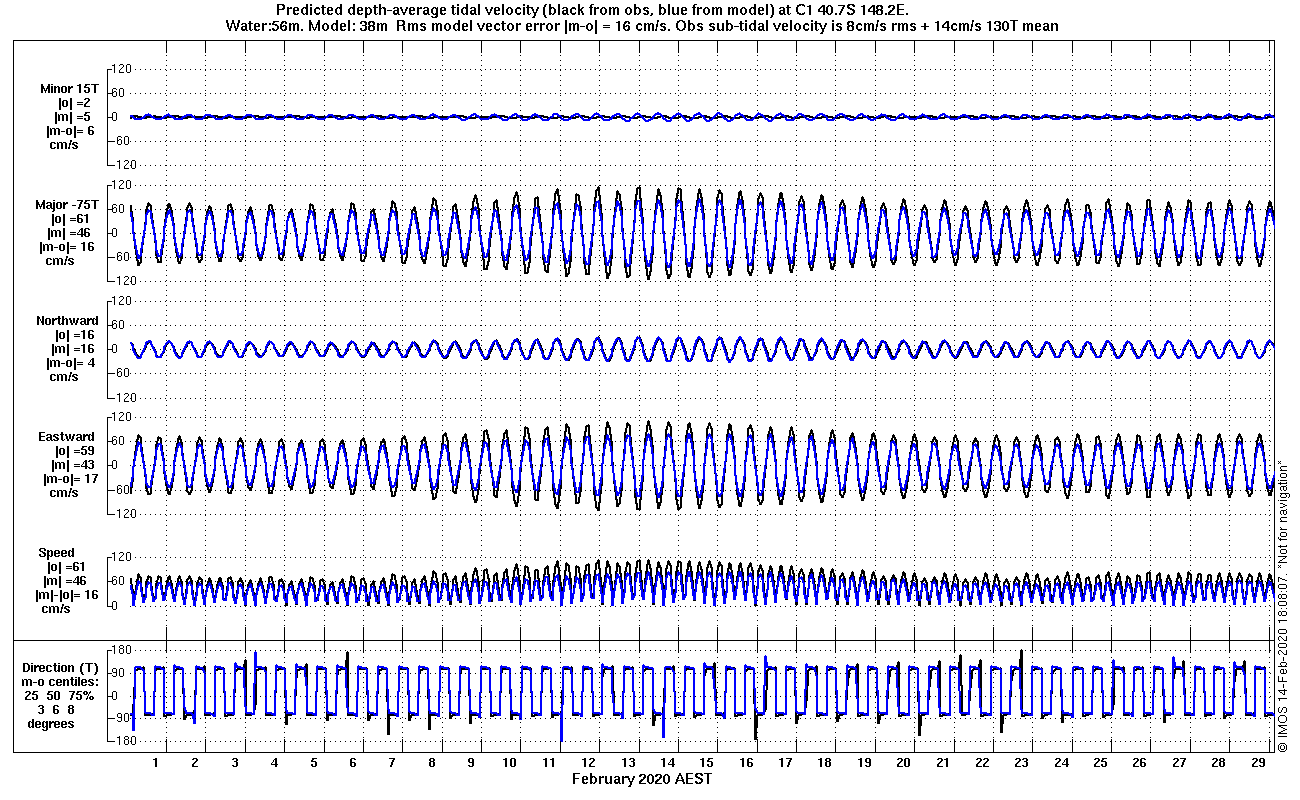Select the 'Direction (T)' panel label
1300x800 pixels.
(62, 667)
